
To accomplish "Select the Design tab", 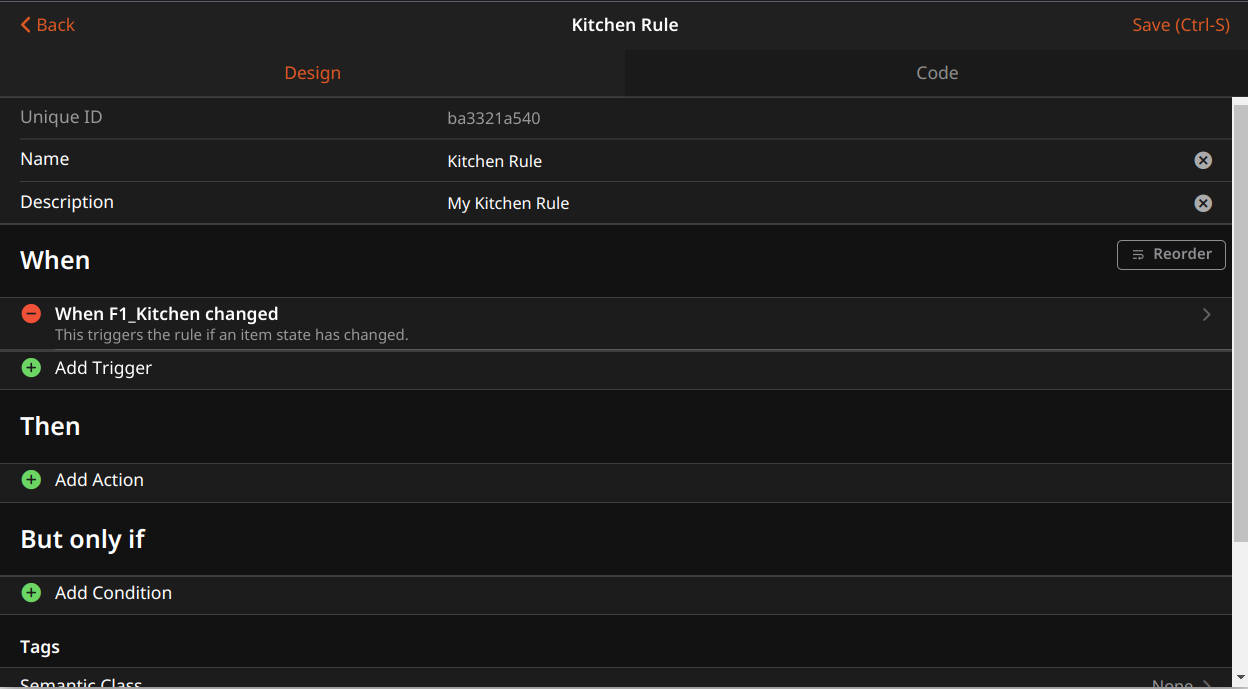I will (x=312, y=72).
